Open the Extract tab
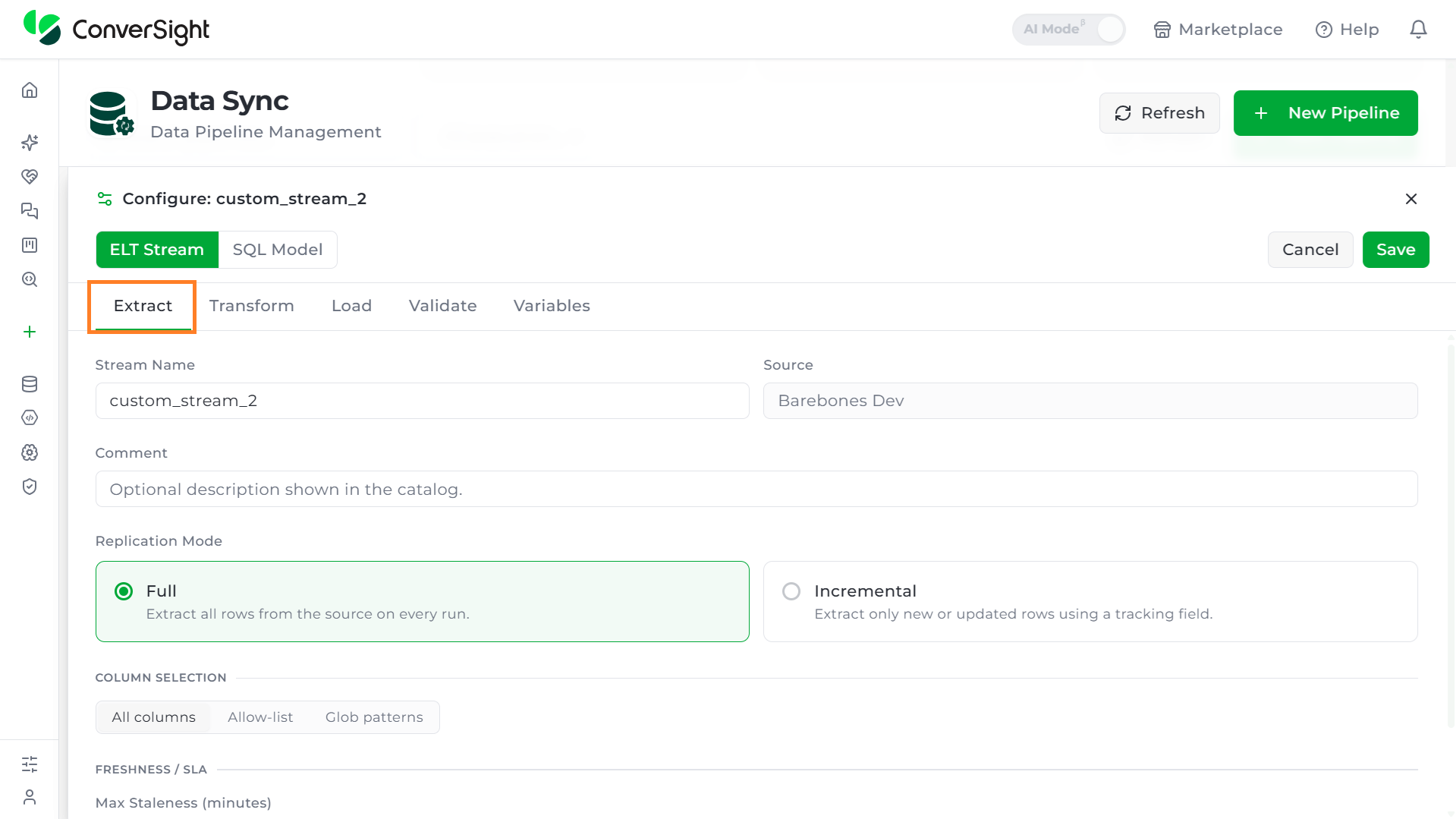This screenshot has height=819, width=1456. (x=143, y=306)
